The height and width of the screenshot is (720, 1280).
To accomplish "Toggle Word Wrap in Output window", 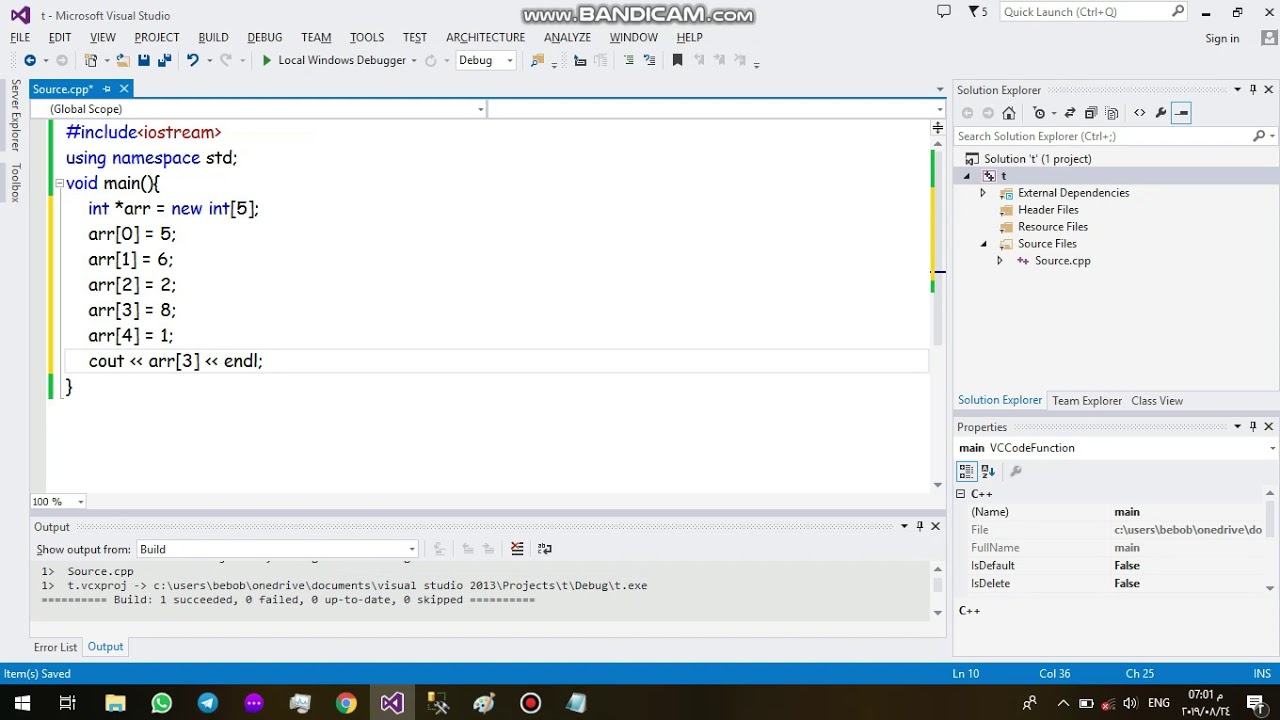I will click(x=544, y=548).
